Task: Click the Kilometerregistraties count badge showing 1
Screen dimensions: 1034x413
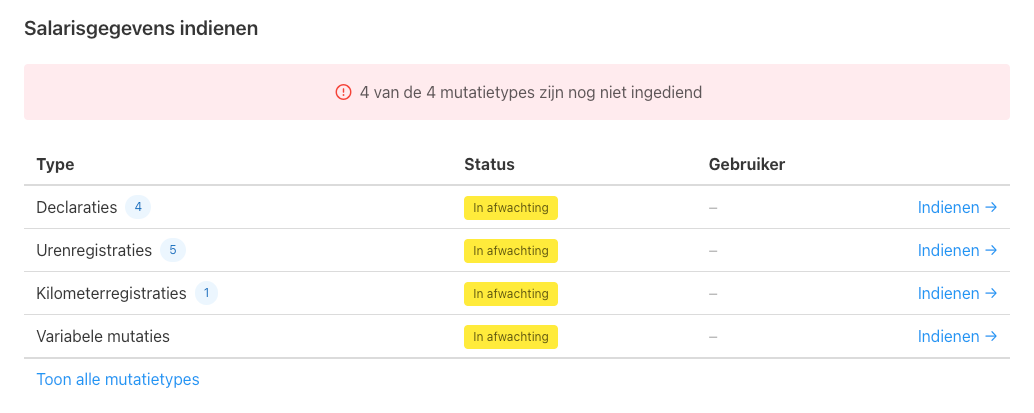Action: [x=206, y=293]
